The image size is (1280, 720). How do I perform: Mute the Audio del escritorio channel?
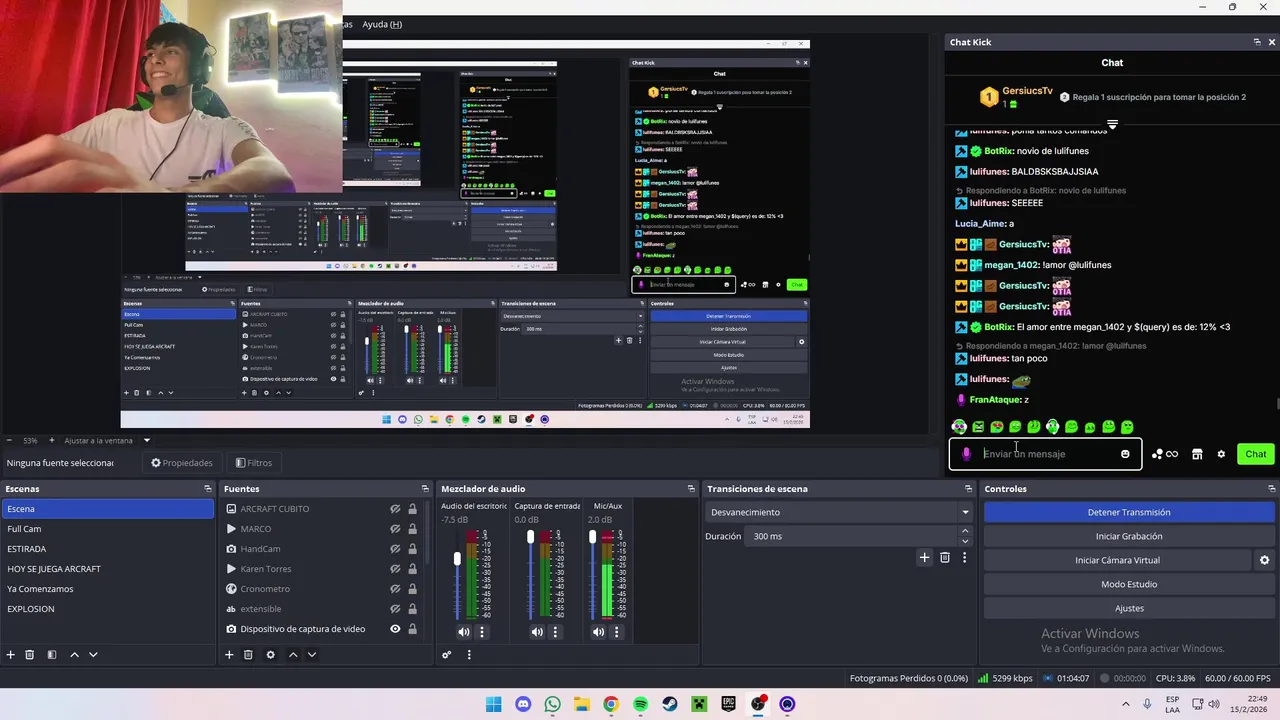pyautogui.click(x=463, y=632)
